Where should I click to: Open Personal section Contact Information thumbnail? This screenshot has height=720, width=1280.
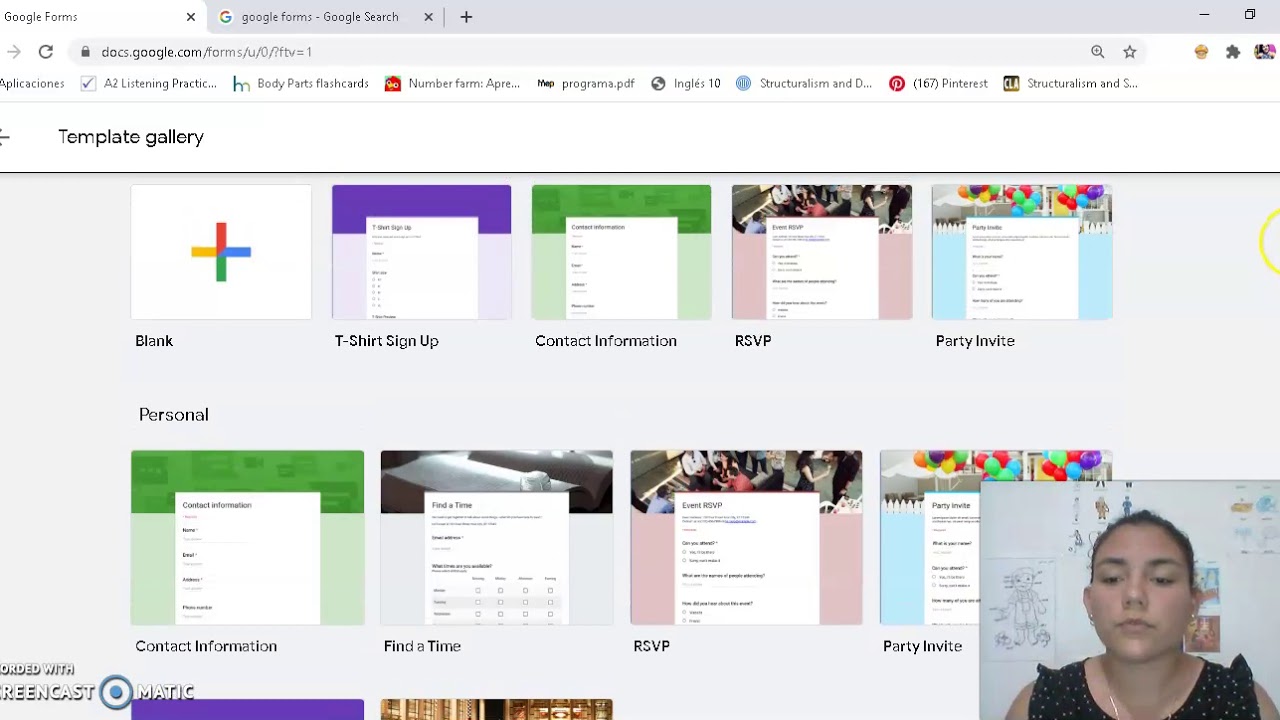(247, 538)
